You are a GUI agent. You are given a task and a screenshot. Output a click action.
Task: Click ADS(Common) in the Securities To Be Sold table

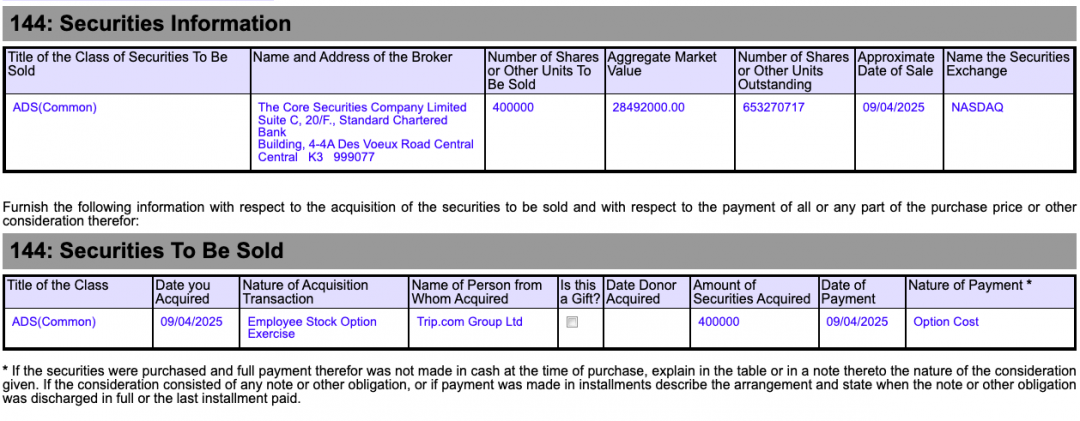54,322
